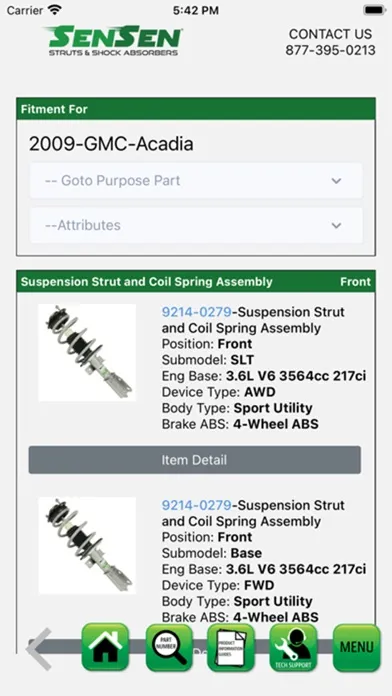This screenshot has height=696, width=392.
Task: Call the 877-395-0213 contact number
Action: (330, 50)
